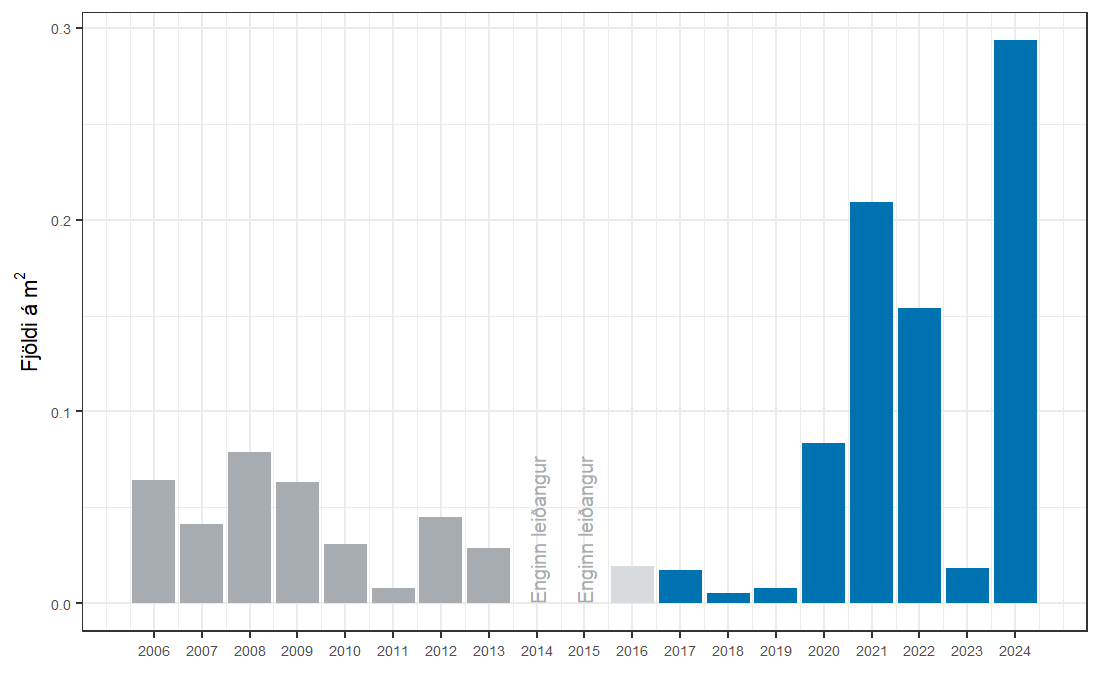Click the light gray 2016 bar
This screenshot has height=700, width=1100.
pyautogui.click(x=632, y=585)
